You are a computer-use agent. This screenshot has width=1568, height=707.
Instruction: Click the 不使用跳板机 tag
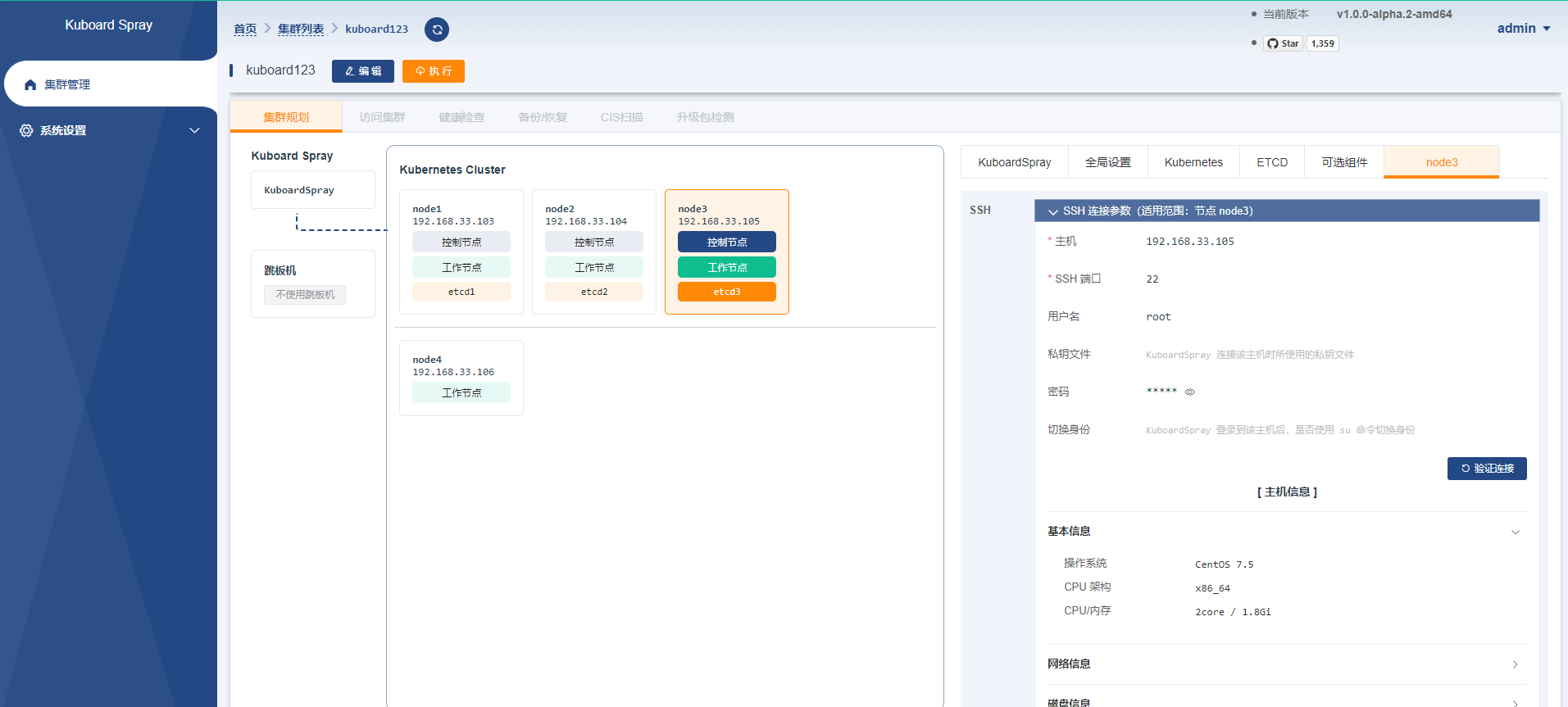coord(305,295)
